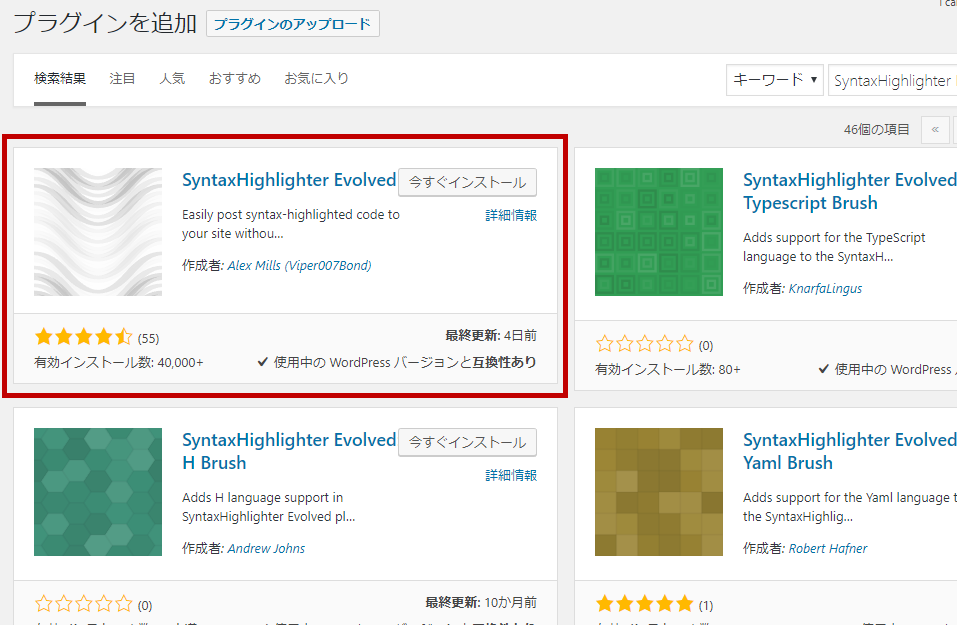Open 詳細情報 for SyntaxHighlighter Evolved
This screenshot has height=625, width=957.
pos(511,215)
